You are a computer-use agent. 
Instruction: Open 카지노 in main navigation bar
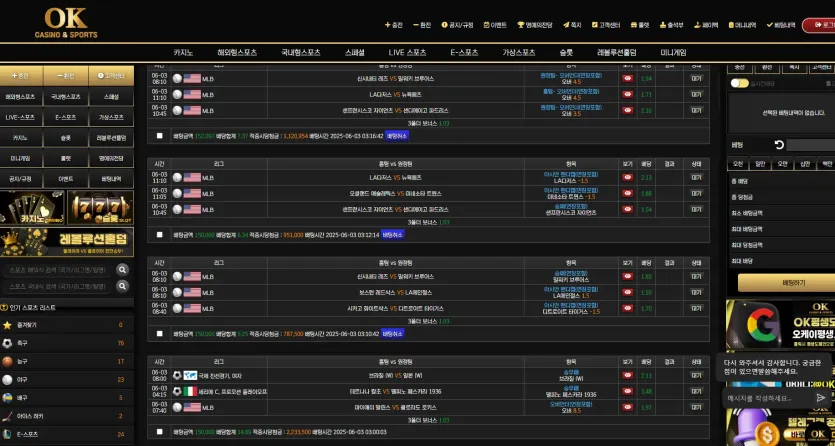[183, 53]
